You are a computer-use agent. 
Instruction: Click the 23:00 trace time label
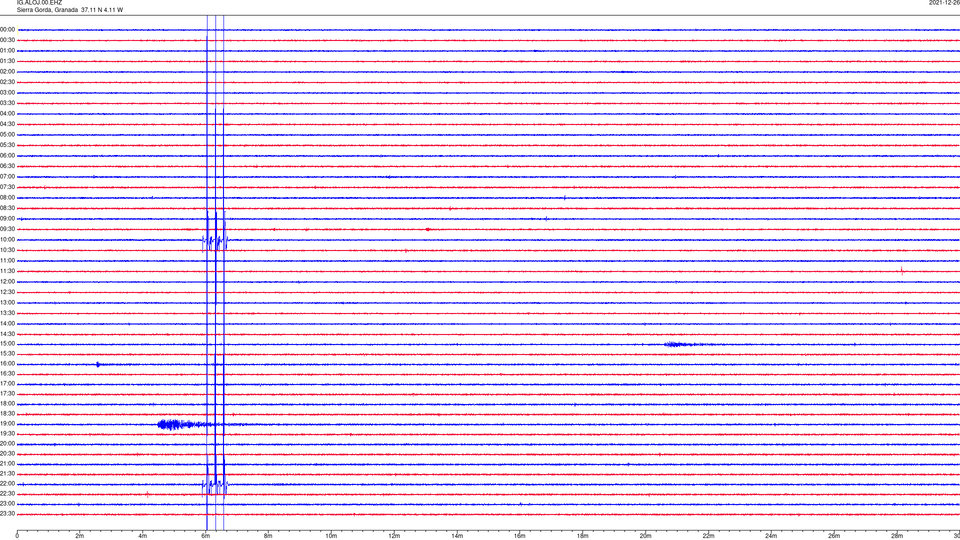pos(7,504)
